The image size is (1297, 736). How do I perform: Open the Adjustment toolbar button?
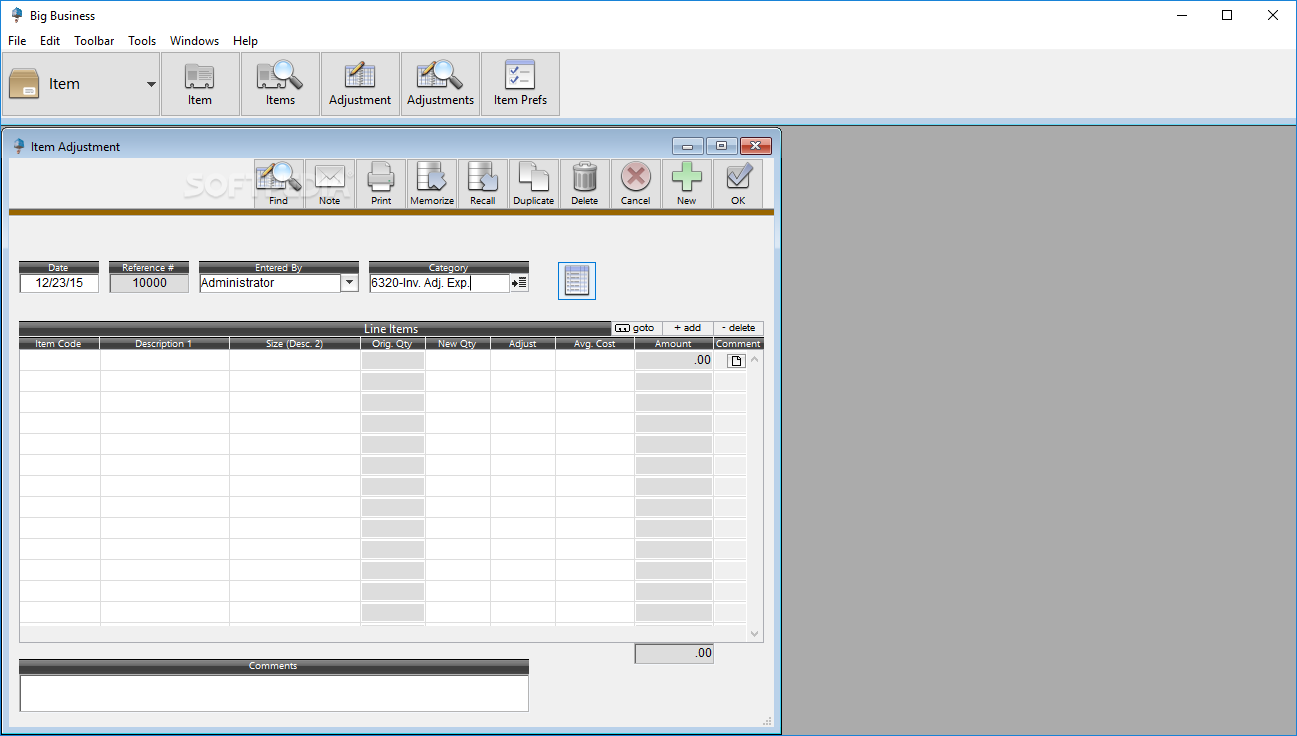[x=360, y=84]
